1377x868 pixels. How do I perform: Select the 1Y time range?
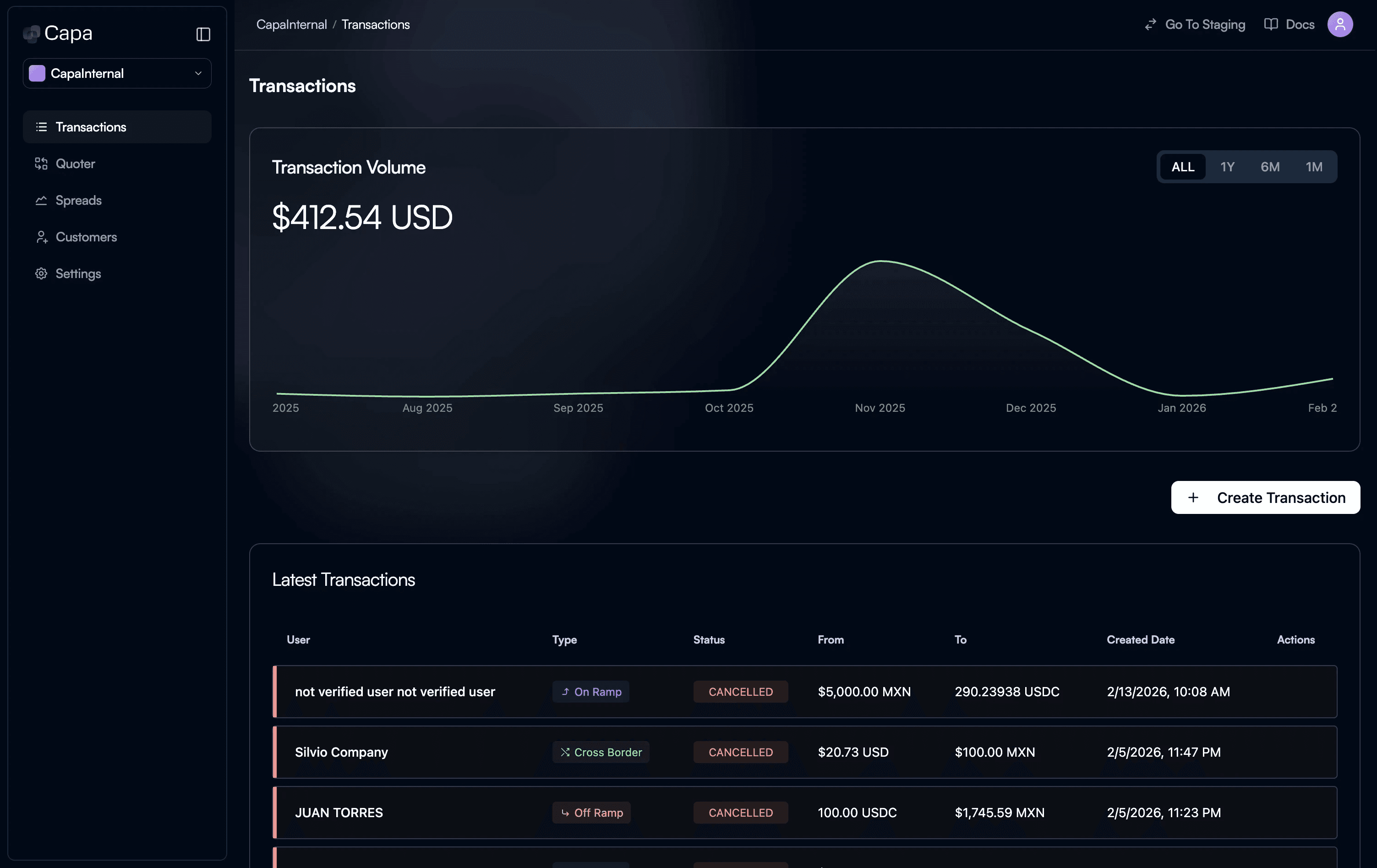coord(1227,167)
